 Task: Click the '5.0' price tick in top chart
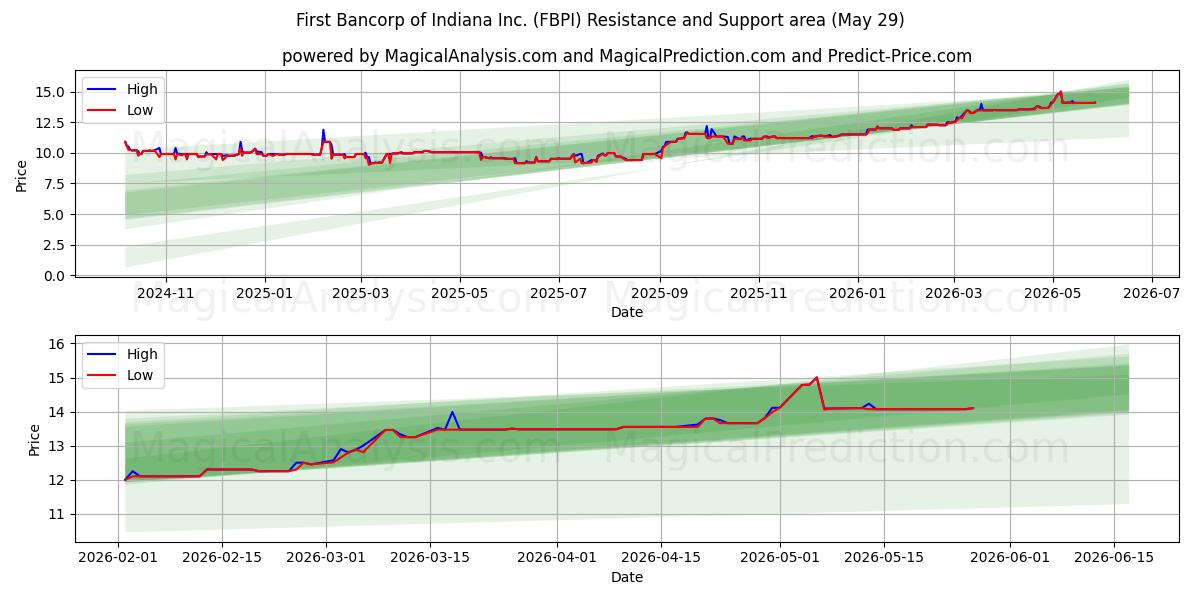click(x=56, y=215)
